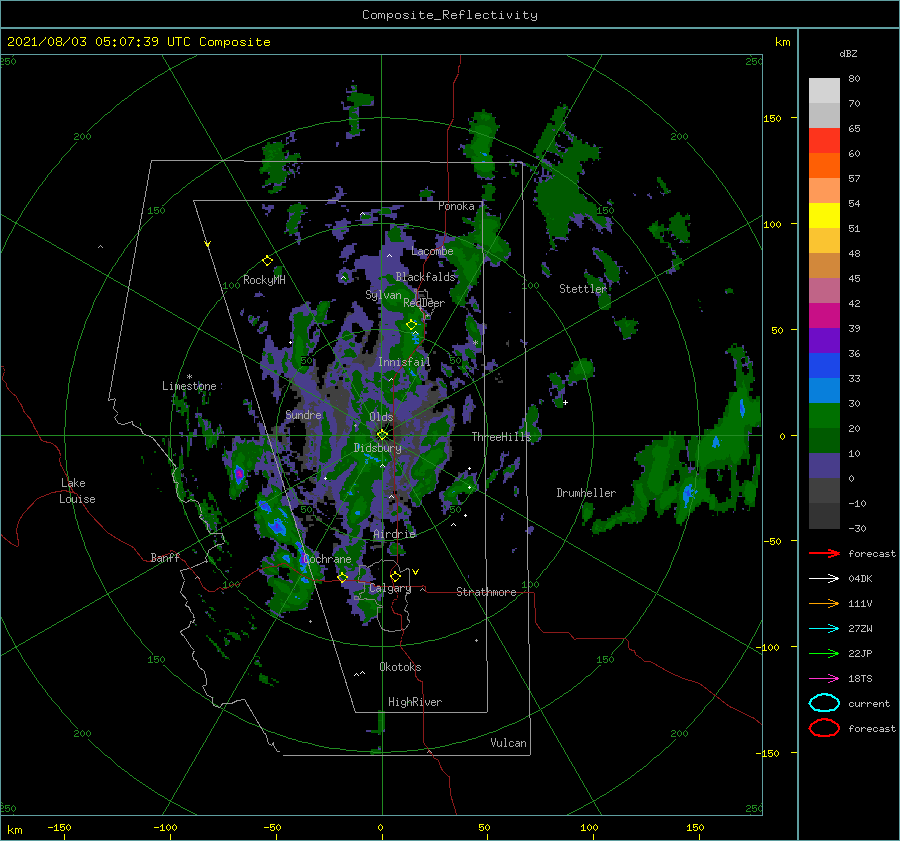Select the purple 0 dBZ color swatch
Image resolution: width=900 pixels, height=841 pixels.
pyautogui.click(x=824, y=465)
